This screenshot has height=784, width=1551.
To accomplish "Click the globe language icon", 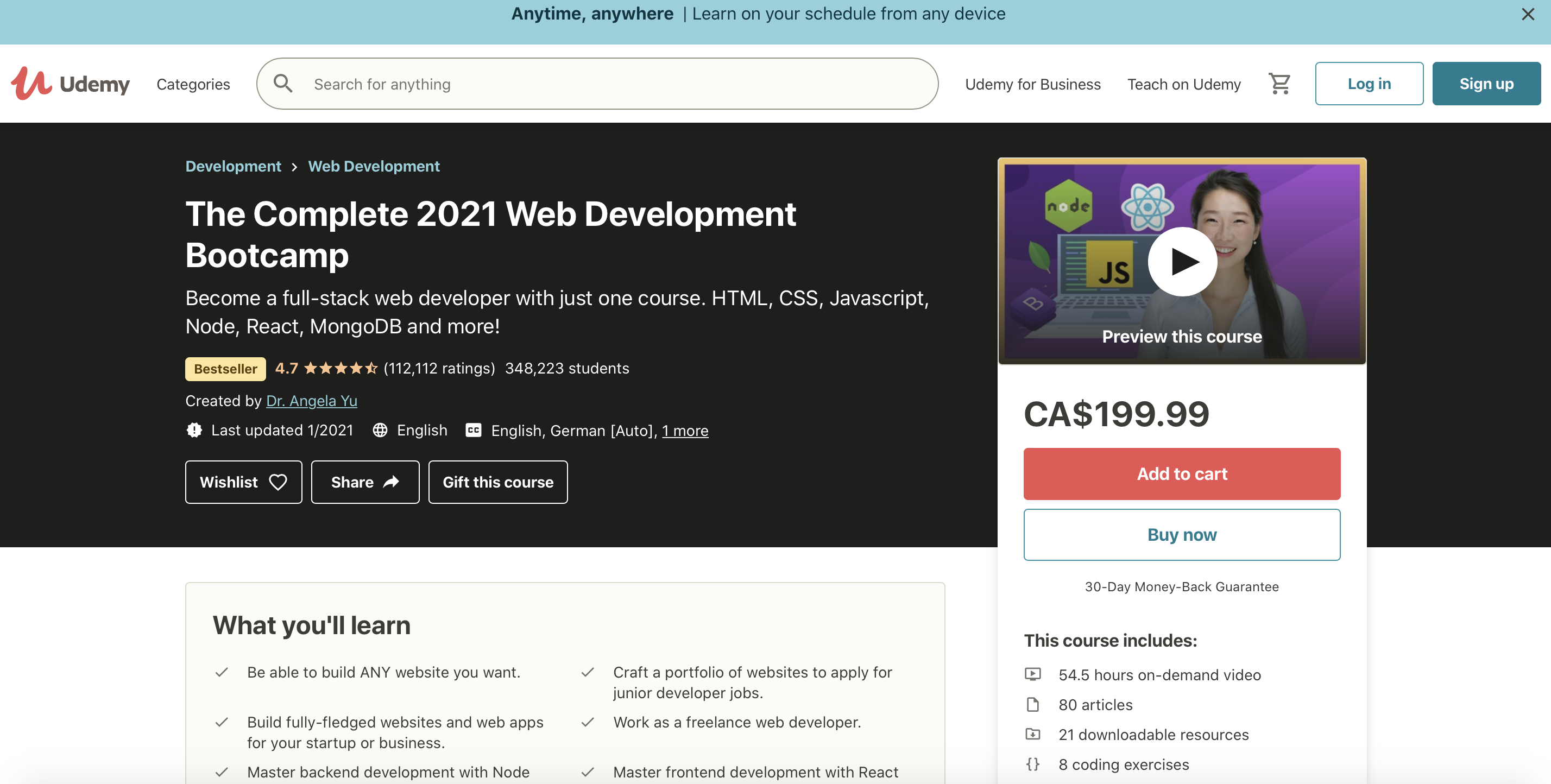I will [x=380, y=430].
